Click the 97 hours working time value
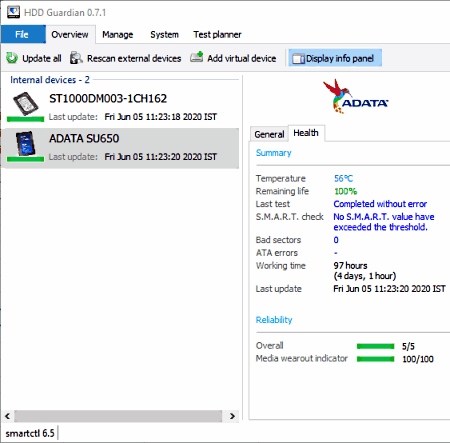 350,265
